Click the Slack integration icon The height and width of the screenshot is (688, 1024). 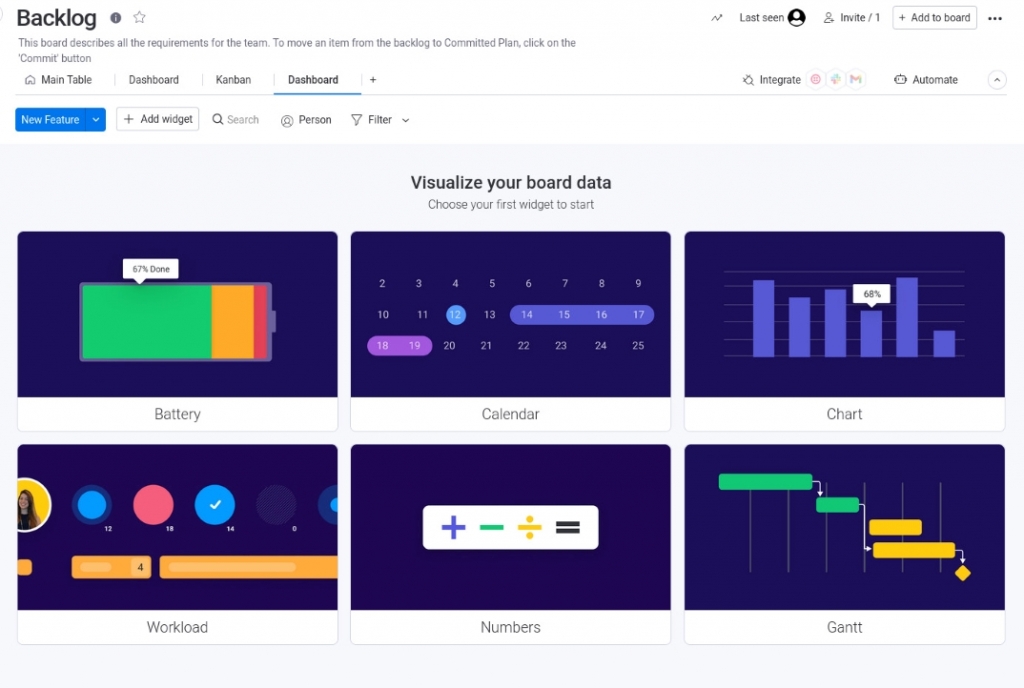pyautogui.click(x=835, y=80)
